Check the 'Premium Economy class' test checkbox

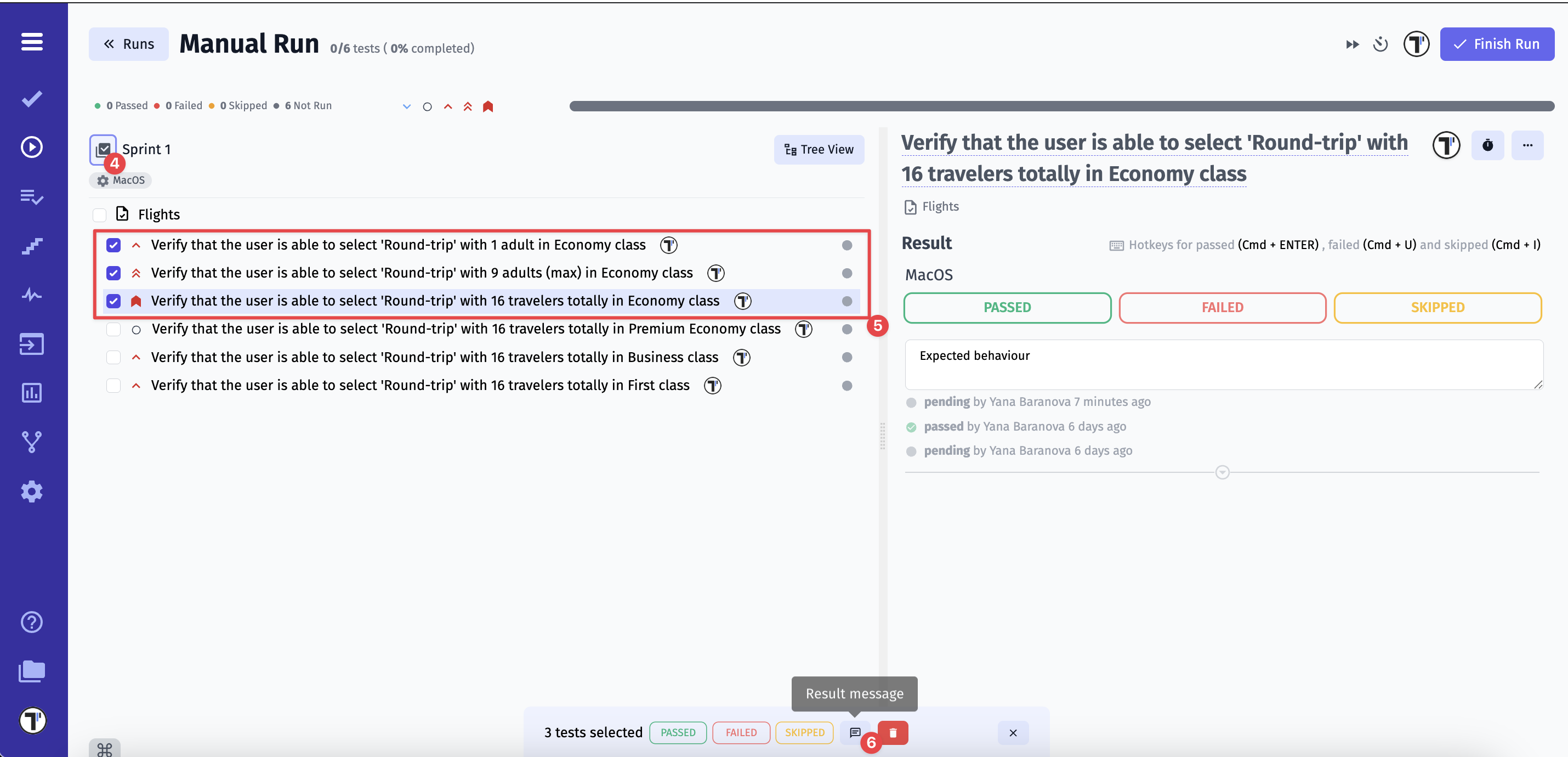[x=113, y=330]
